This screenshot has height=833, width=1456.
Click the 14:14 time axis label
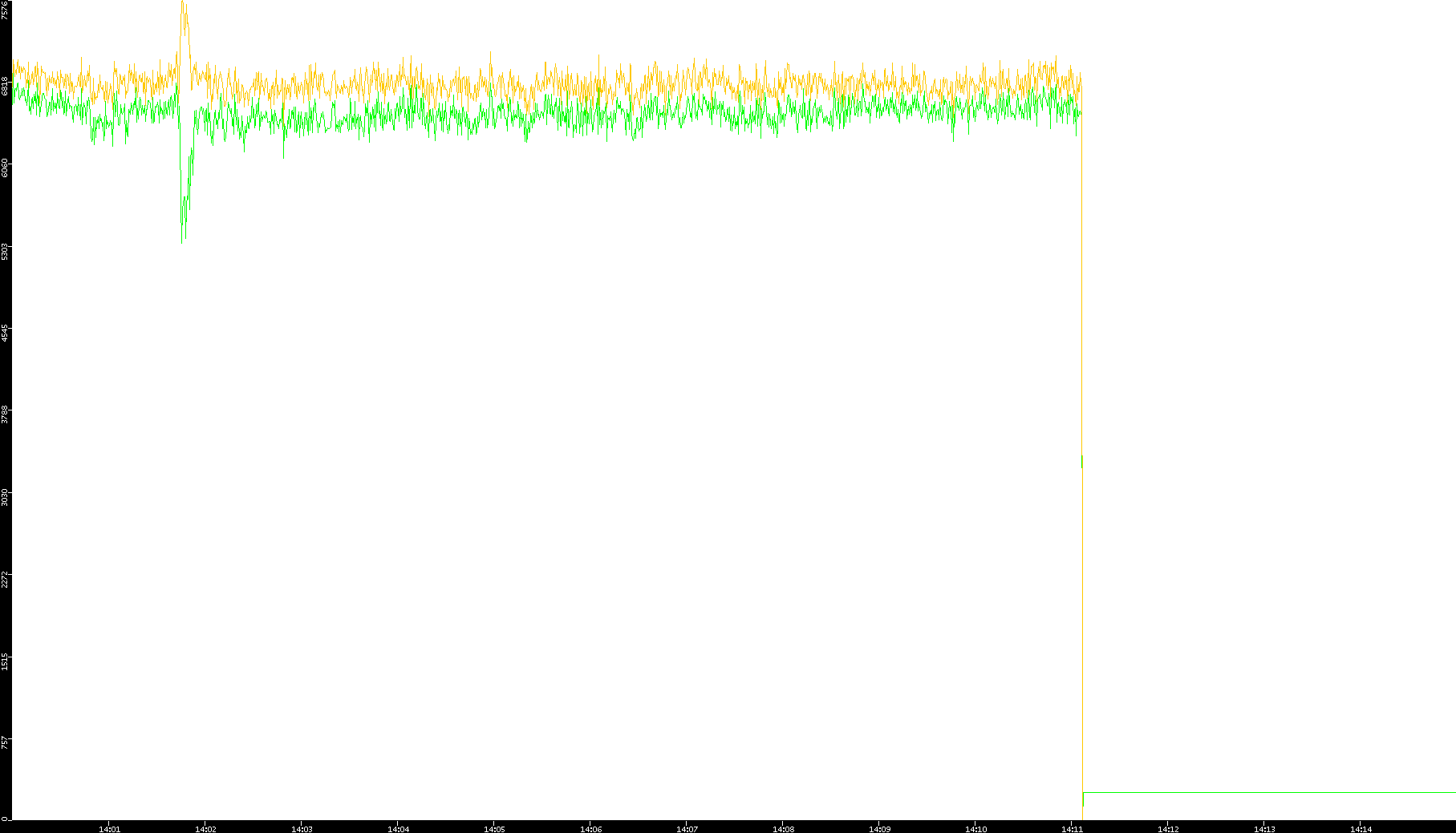tap(1361, 829)
